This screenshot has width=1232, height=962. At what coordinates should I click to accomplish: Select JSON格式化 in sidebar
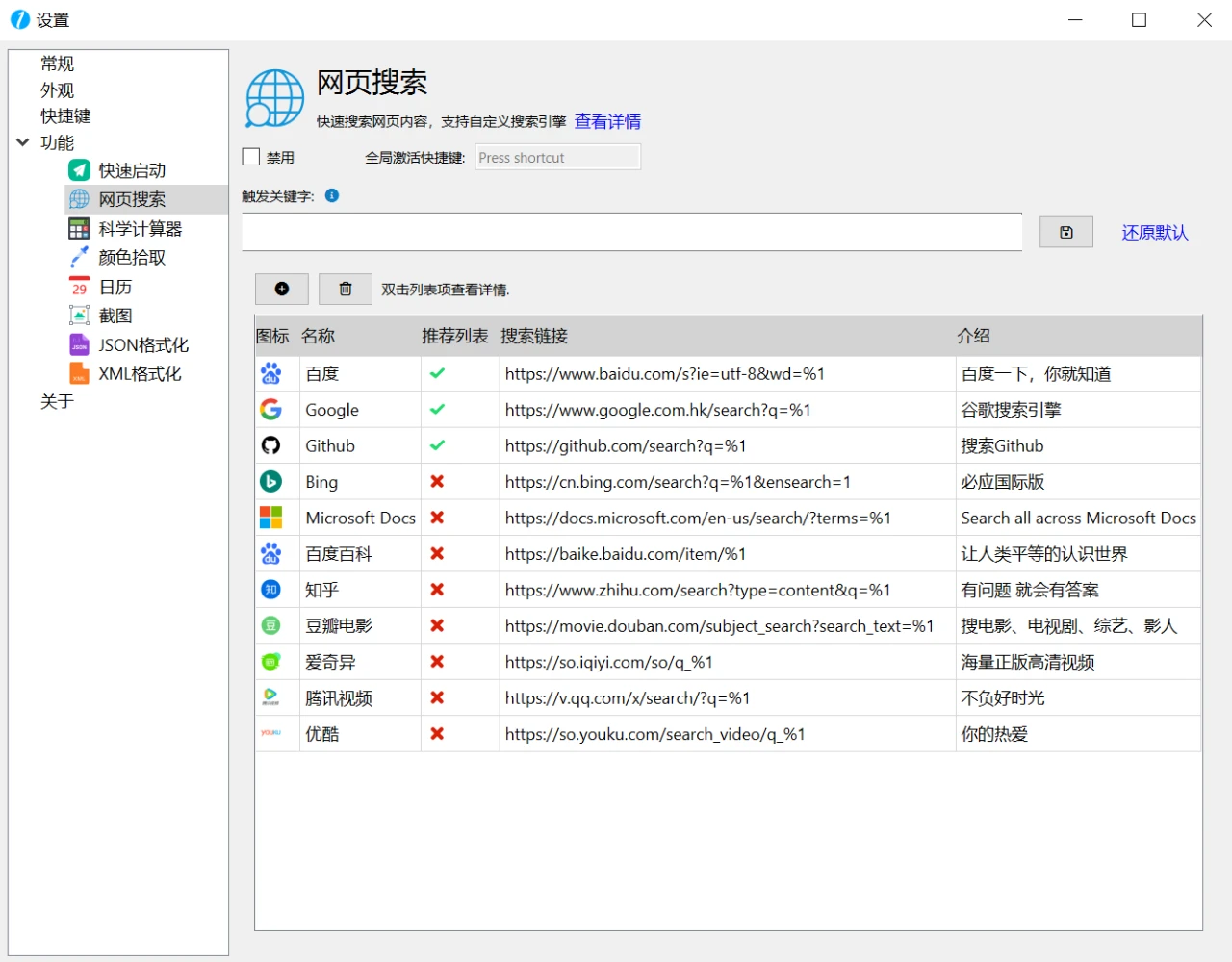point(143,344)
